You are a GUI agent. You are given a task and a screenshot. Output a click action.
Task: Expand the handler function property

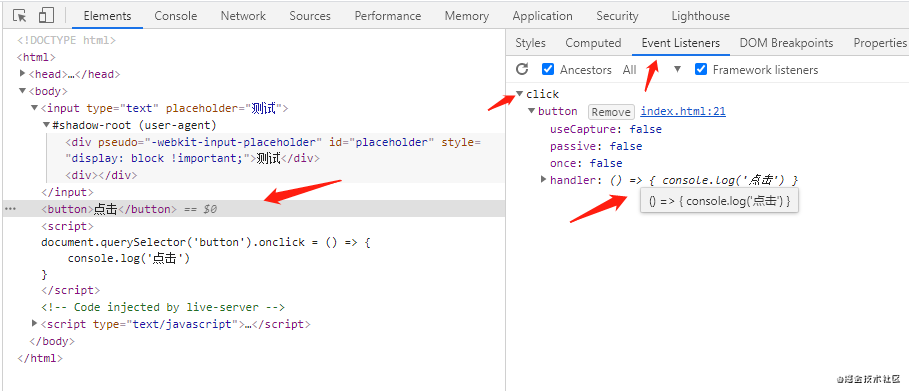pyautogui.click(x=543, y=179)
